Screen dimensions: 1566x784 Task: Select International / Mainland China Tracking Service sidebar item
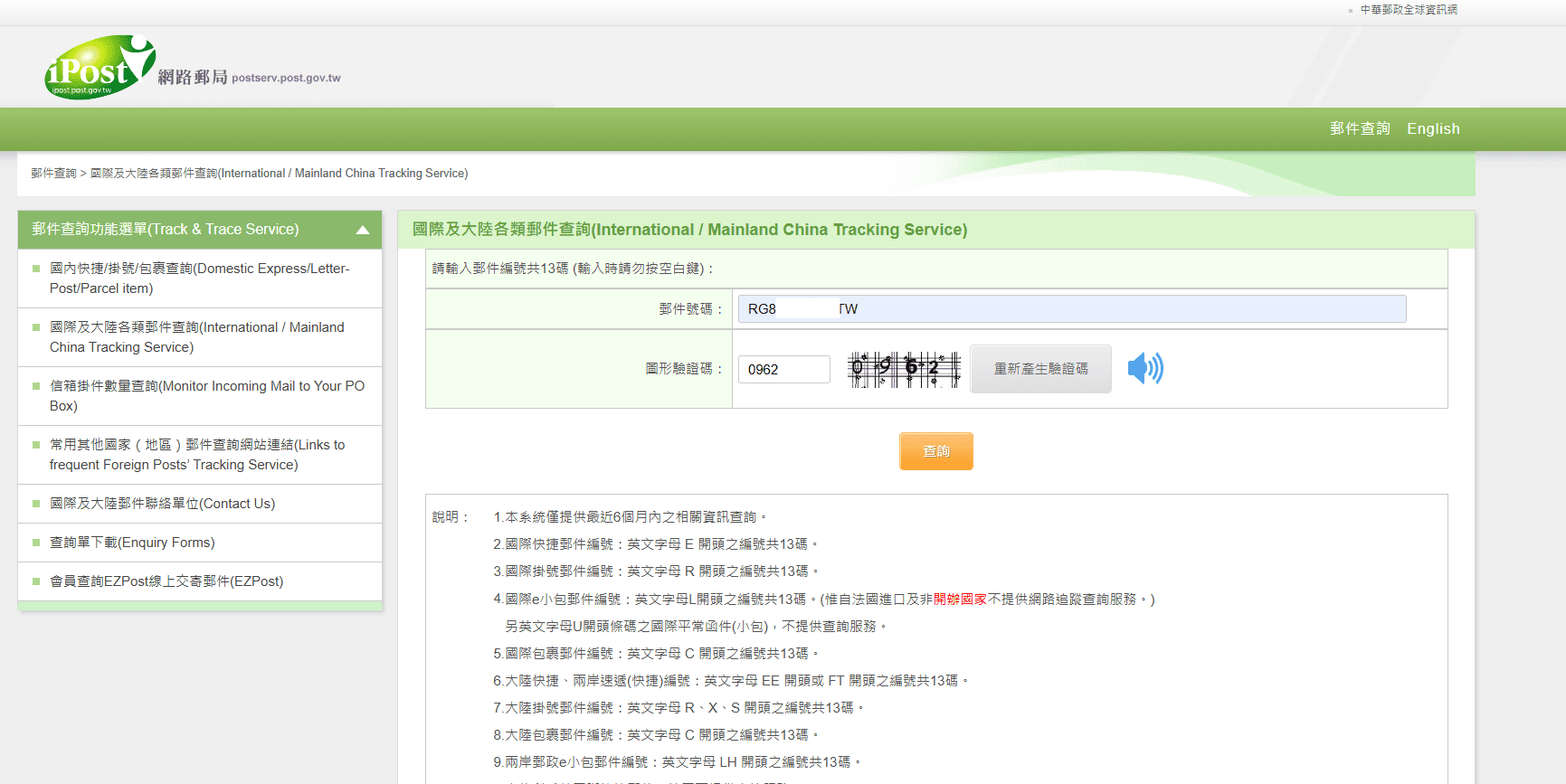(x=197, y=337)
